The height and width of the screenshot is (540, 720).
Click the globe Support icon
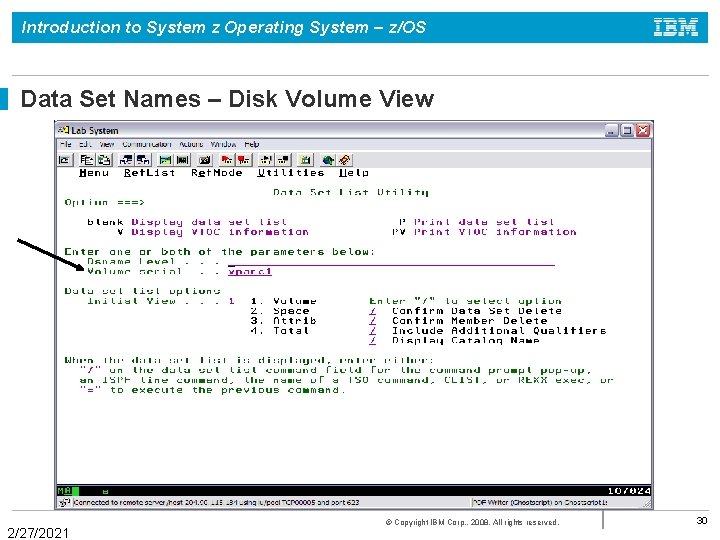(327, 160)
